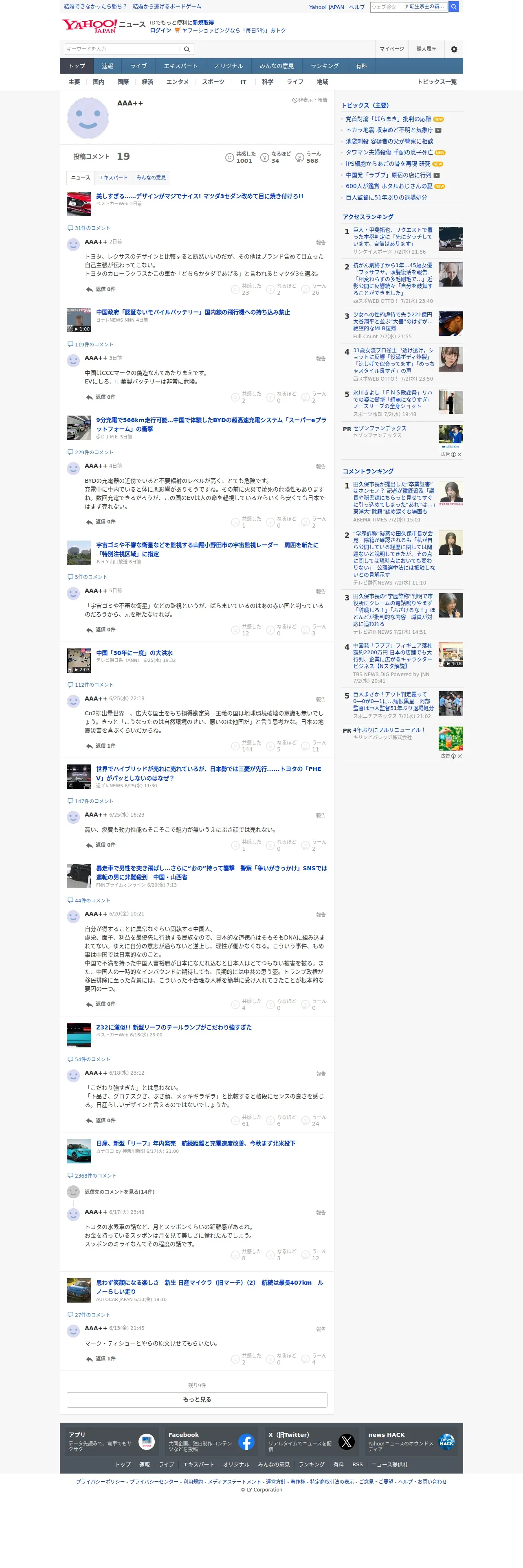Open ランキング in the blue navigation bar
523x1568 pixels.
325,66
